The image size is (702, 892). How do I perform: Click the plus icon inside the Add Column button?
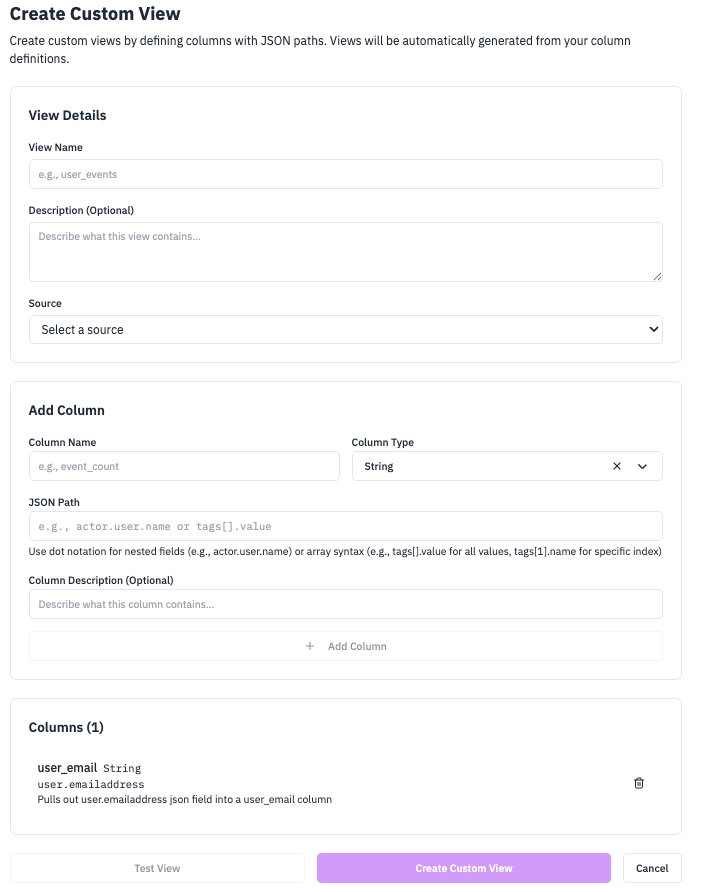pyautogui.click(x=310, y=646)
